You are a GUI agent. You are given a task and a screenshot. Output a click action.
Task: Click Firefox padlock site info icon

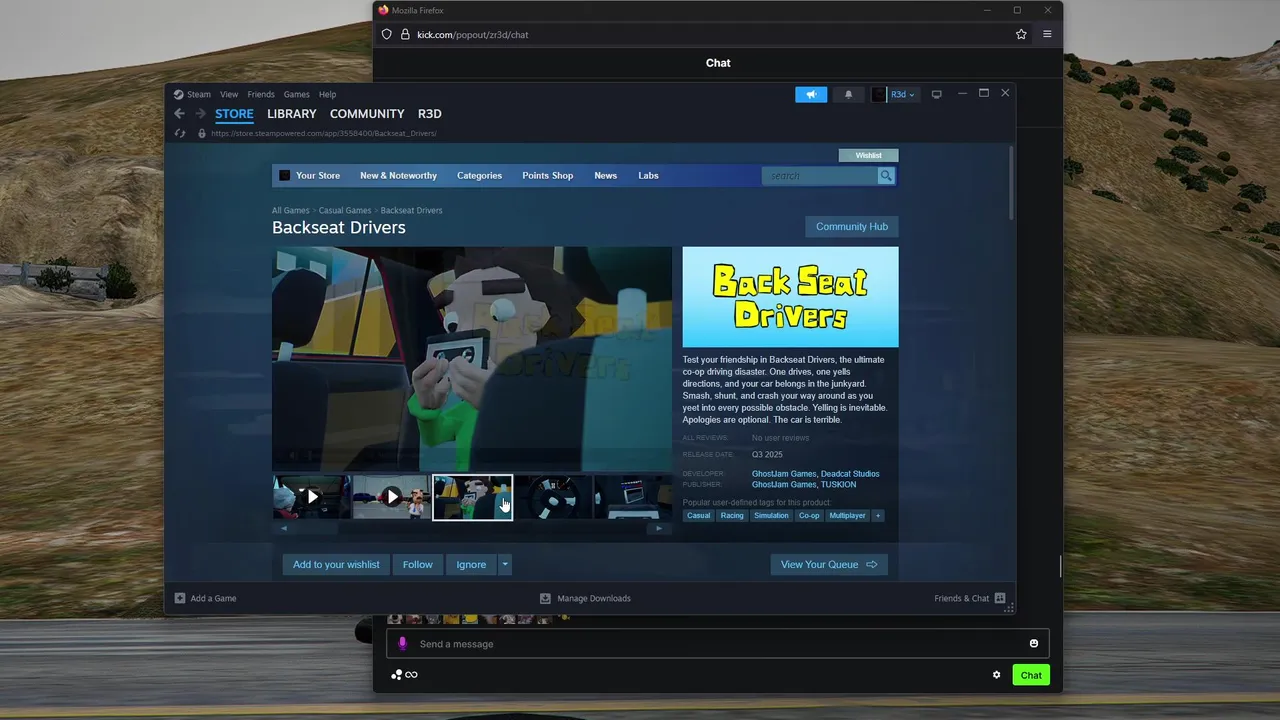(405, 34)
